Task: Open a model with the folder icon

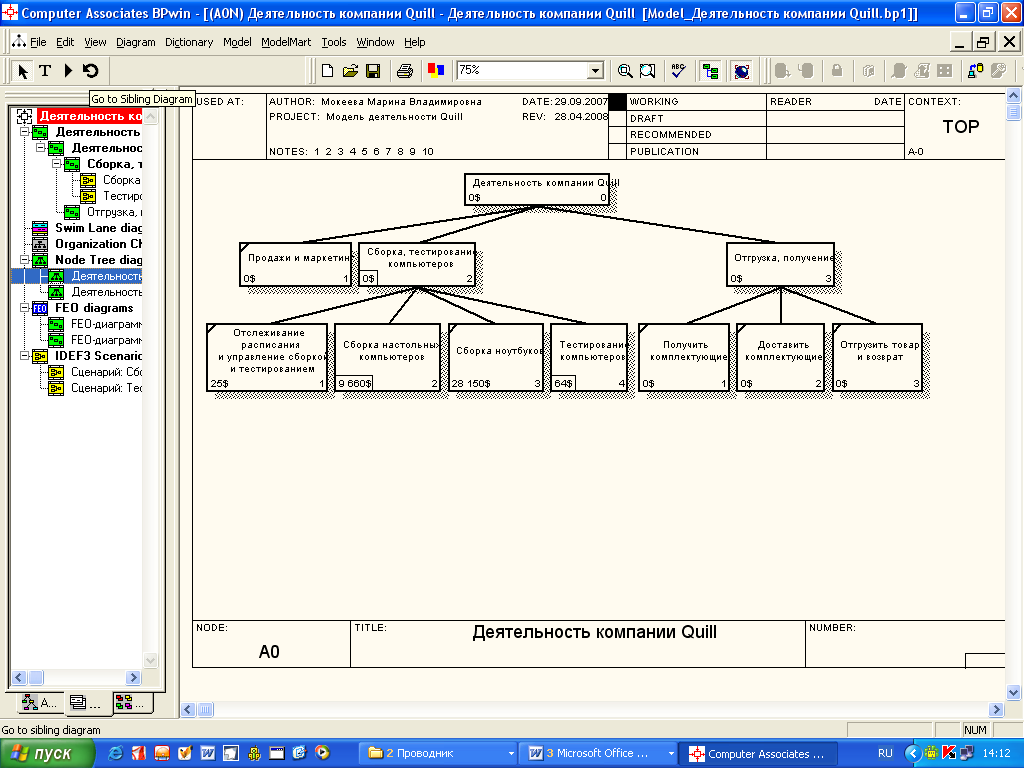Action: [x=350, y=71]
